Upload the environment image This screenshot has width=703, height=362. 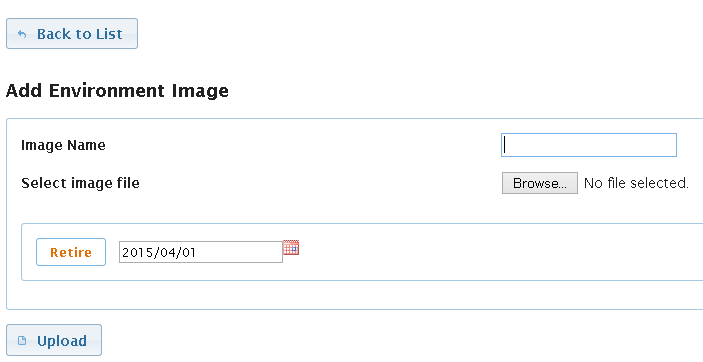[x=54, y=340]
